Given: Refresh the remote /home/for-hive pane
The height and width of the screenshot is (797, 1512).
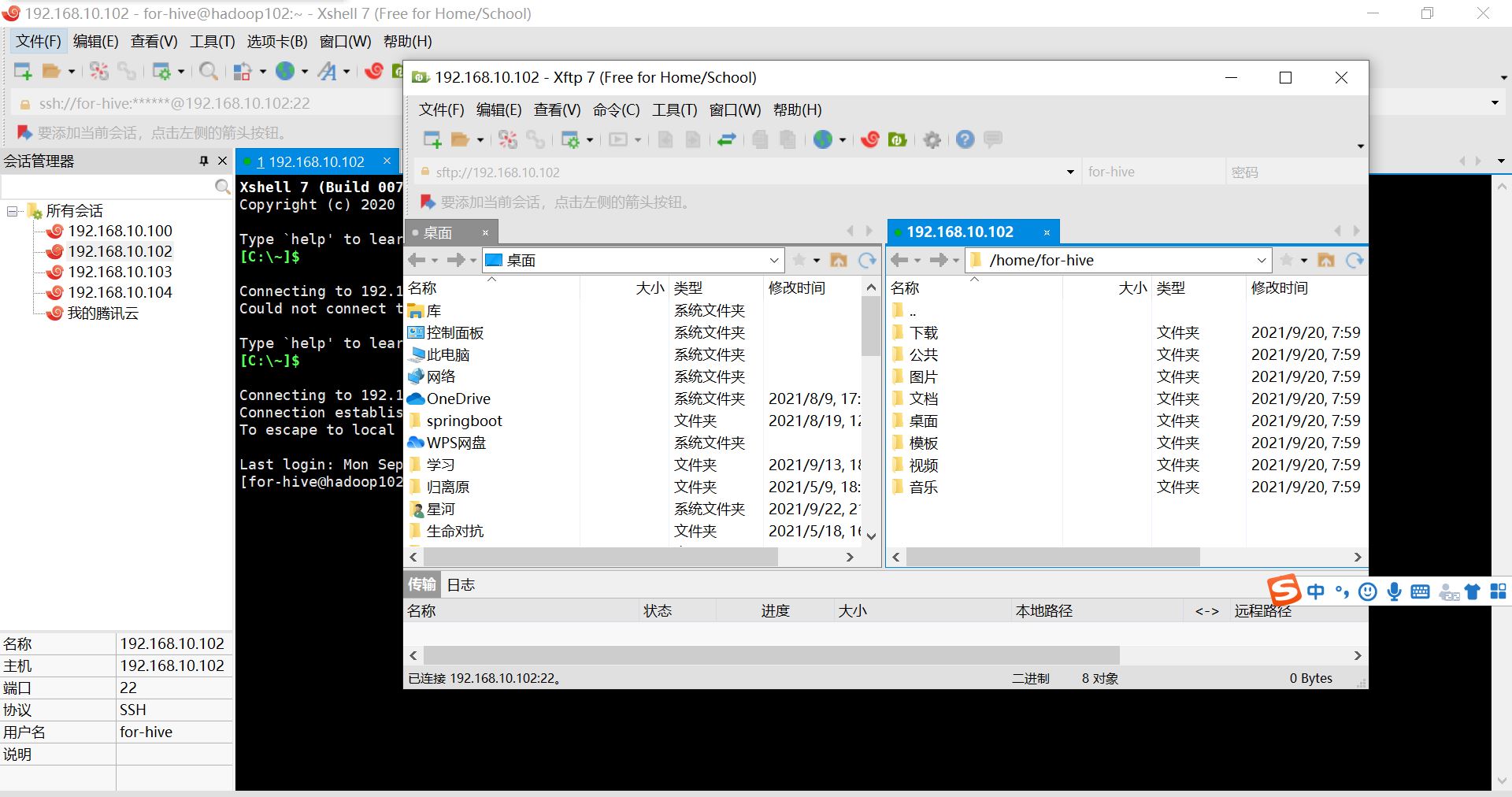Looking at the screenshot, I should coord(1354,260).
